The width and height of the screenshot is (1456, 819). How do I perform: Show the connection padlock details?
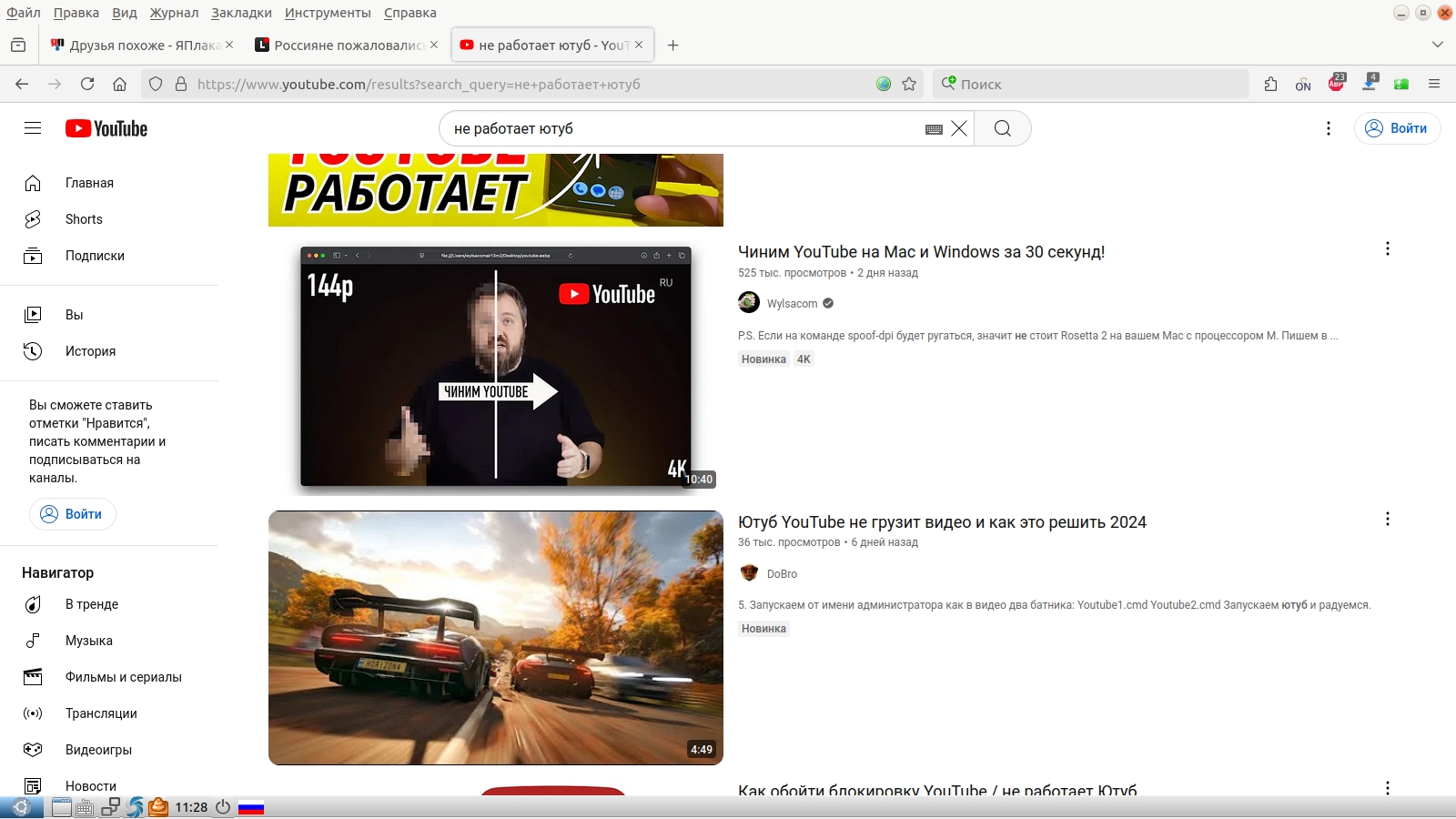[x=181, y=84]
